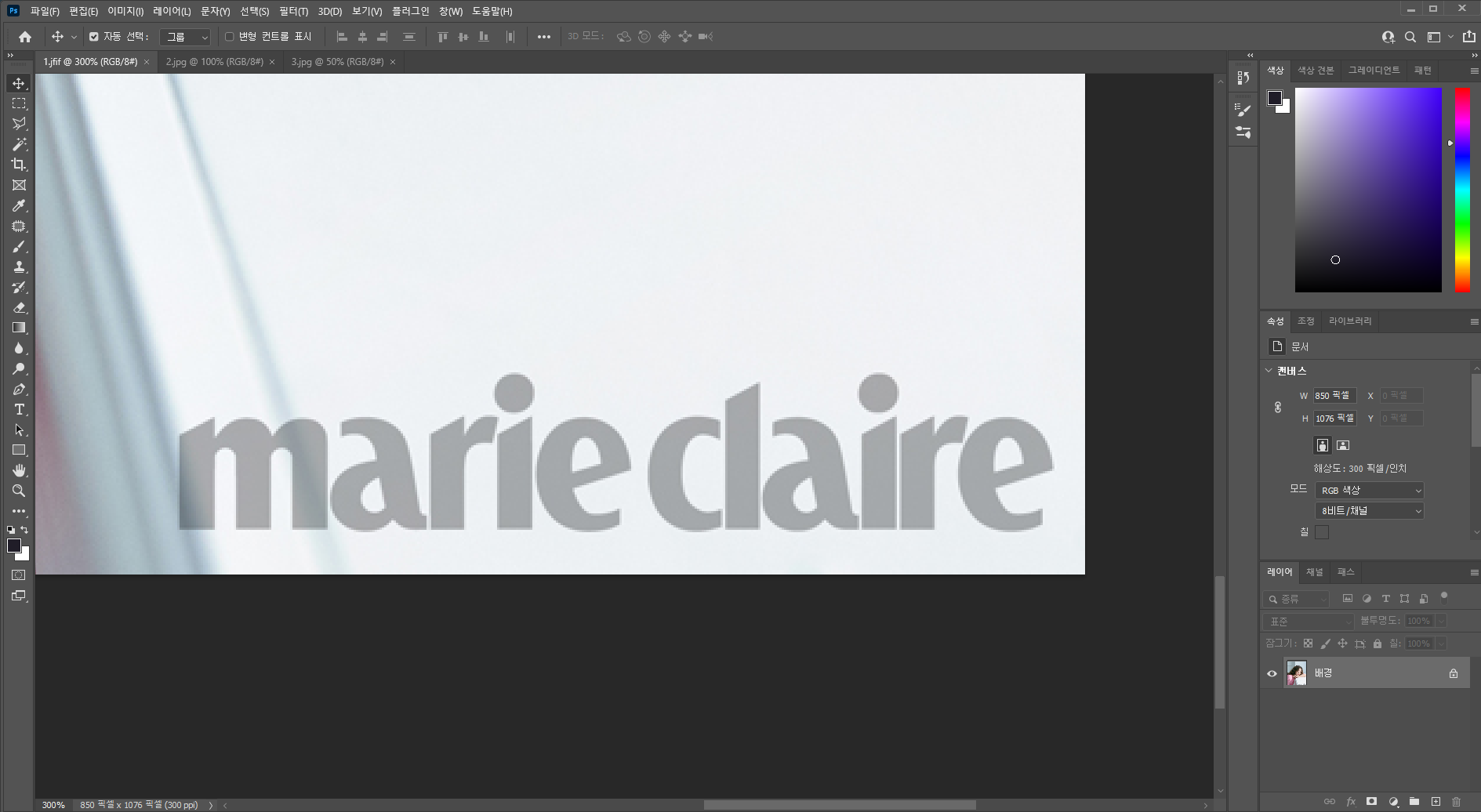The width and height of the screenshot is (1481, 812).
Task: Select the Polygonal Lasso tool
Action: click(x=19, y=124)
